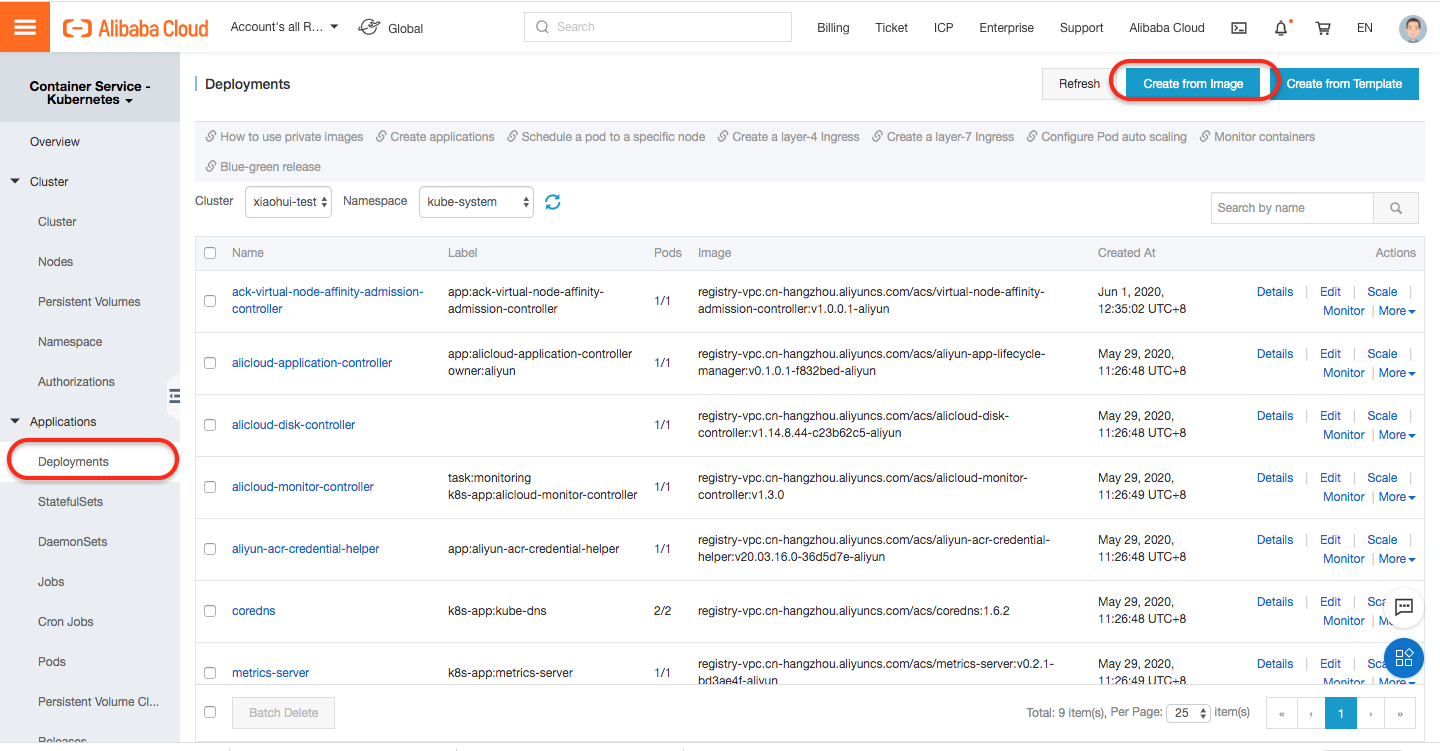Check the metrics-server row checkbox
This screenshot has height=751, width=1440.
coord(210,673)
